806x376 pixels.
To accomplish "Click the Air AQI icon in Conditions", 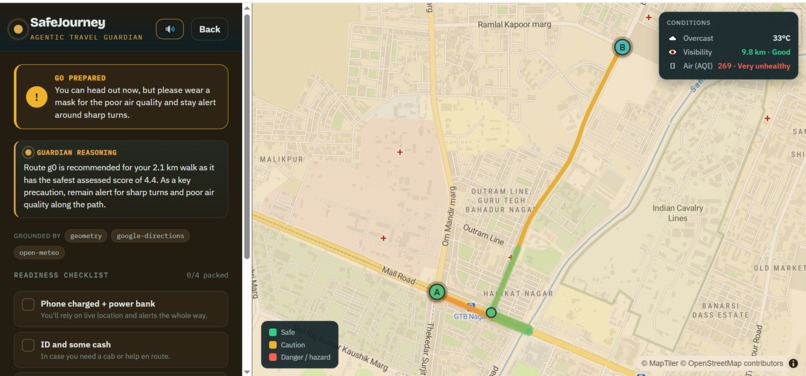I will point(672,66).
